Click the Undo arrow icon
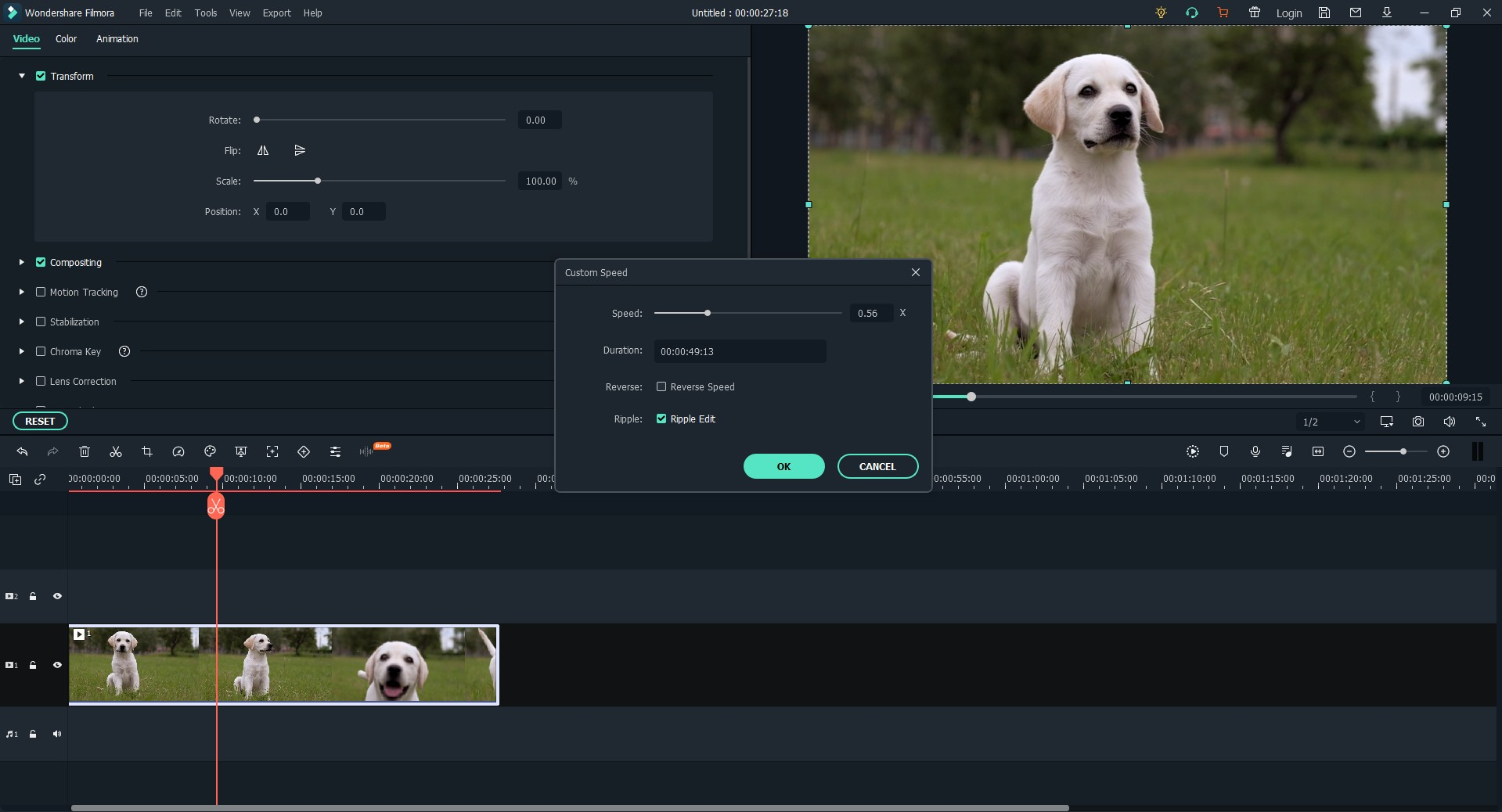Viewport: 1502px width, 812px height. pos(22,451)
